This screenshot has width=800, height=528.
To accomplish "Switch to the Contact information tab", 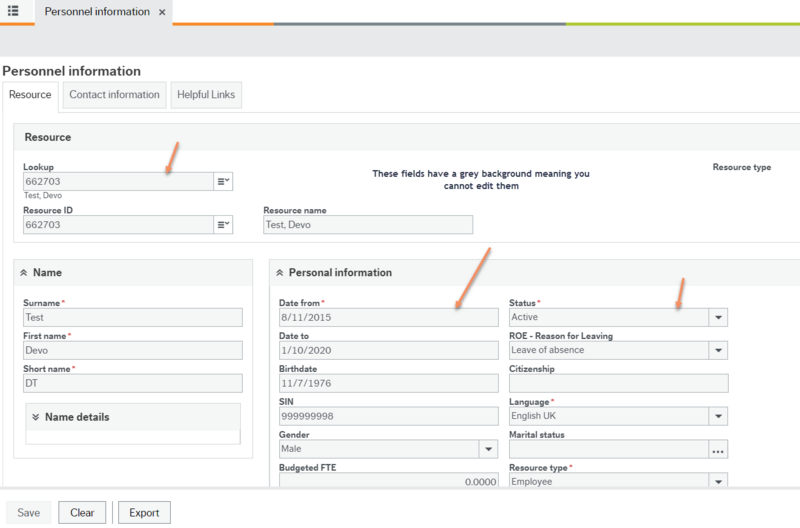I will pos(114,95).
